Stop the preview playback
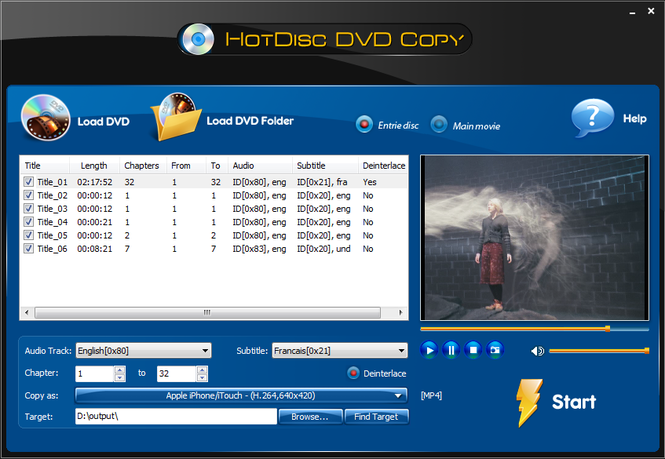Image resolution: width=665 pixels, height=459 pixels. coord(473,350)
